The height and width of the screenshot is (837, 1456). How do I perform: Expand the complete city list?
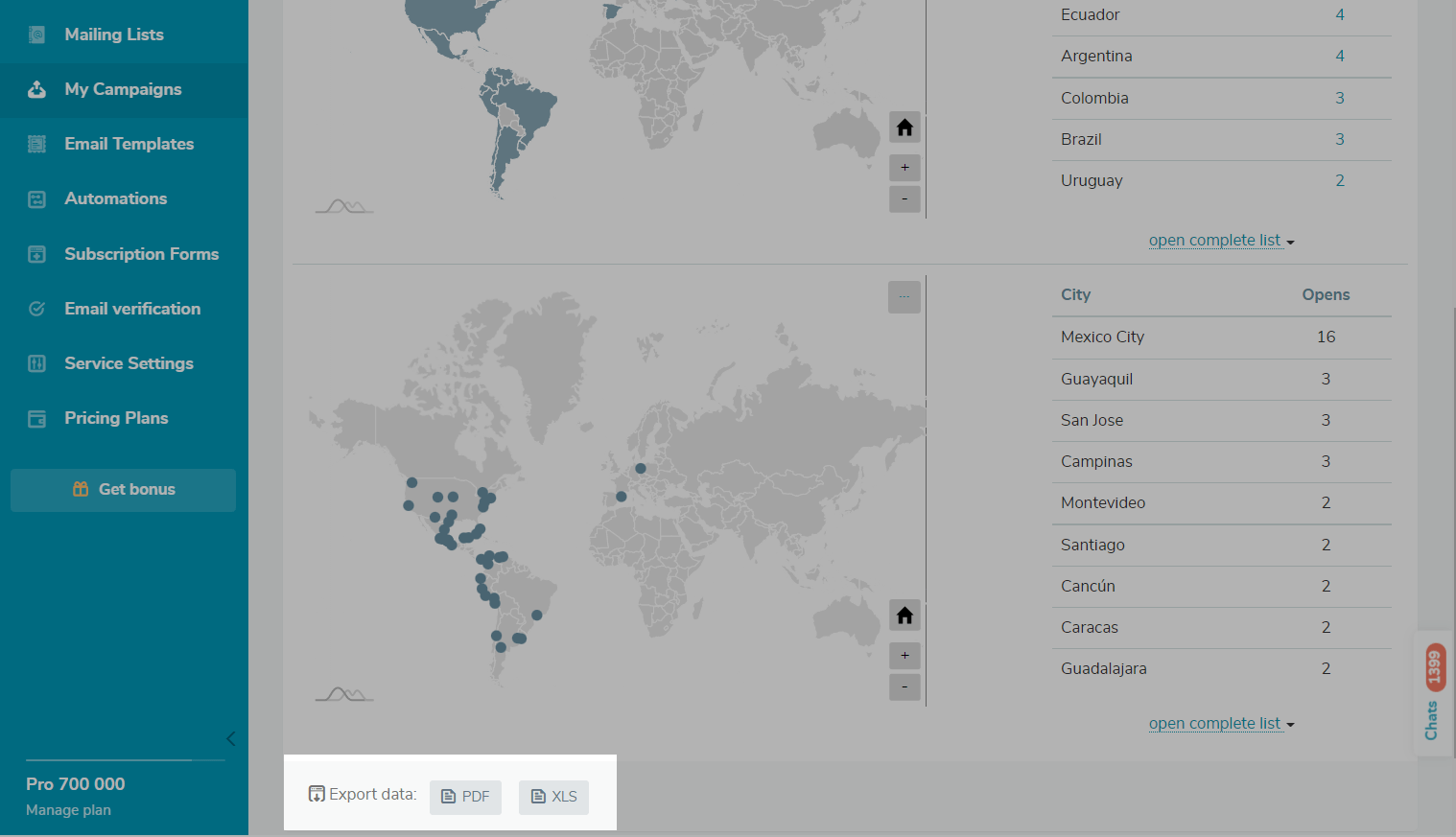coord(1220,724)
